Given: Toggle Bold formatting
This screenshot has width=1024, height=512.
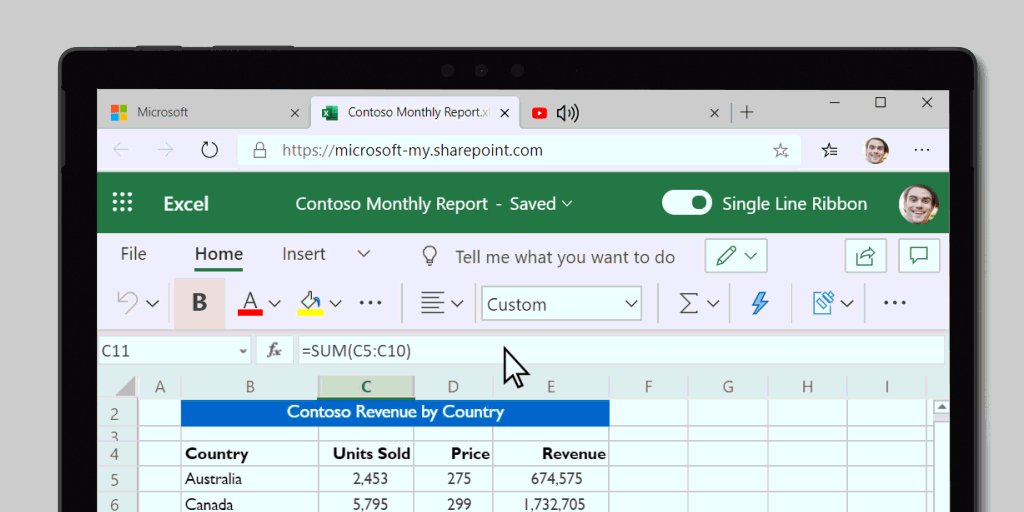Looking at the screenshot, I should click(199, 303).
